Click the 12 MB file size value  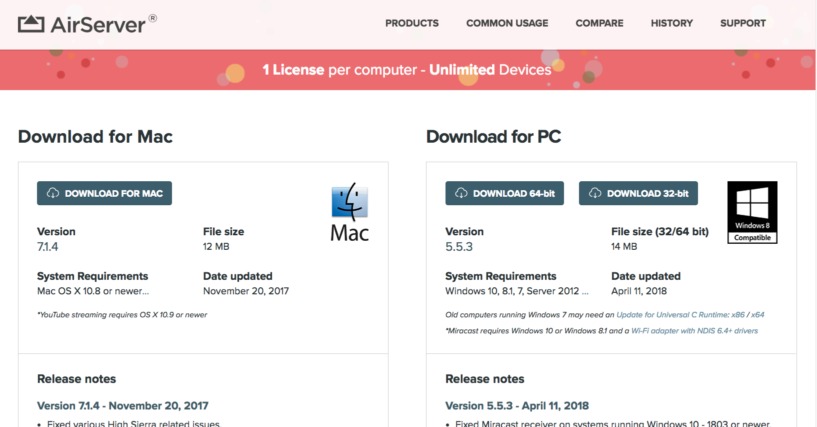click(216, 246)
